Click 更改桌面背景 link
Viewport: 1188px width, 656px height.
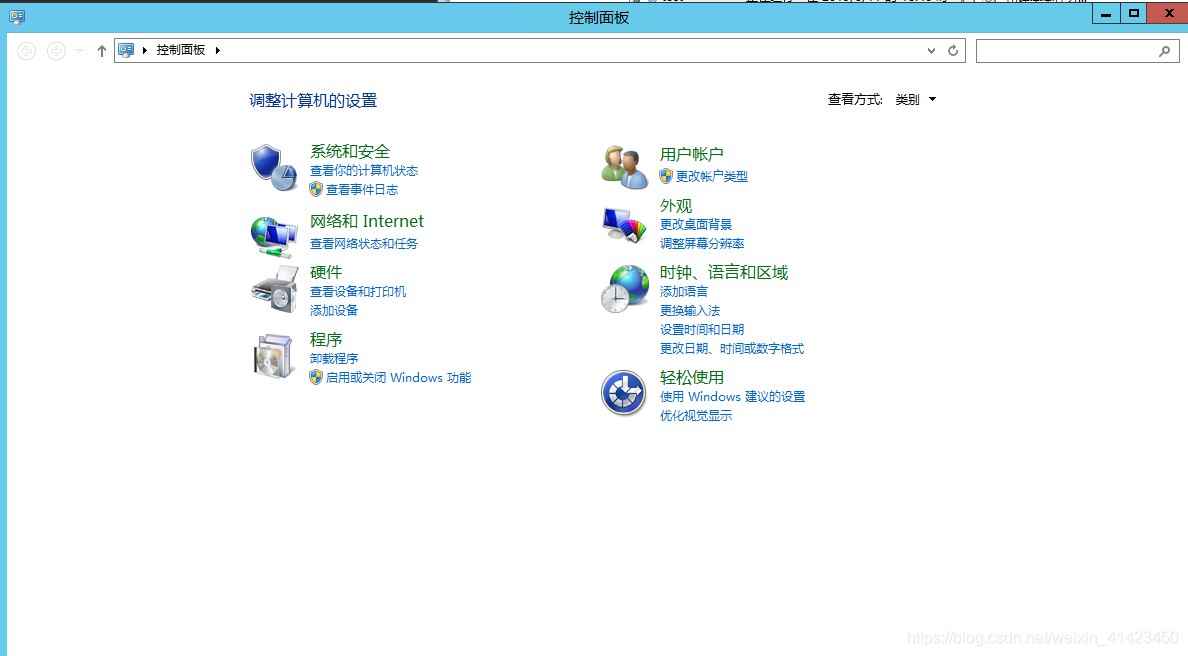click(696, 225)
